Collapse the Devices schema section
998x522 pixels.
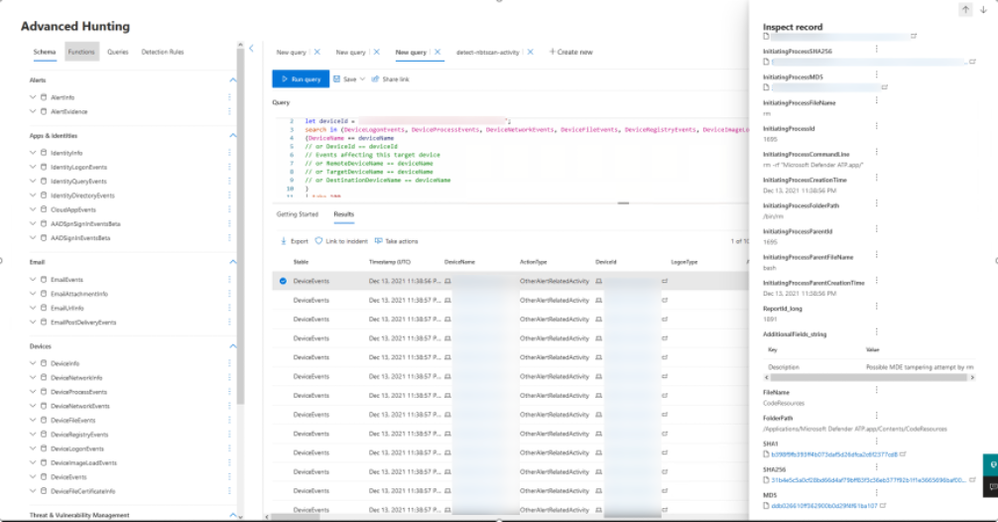233,346
